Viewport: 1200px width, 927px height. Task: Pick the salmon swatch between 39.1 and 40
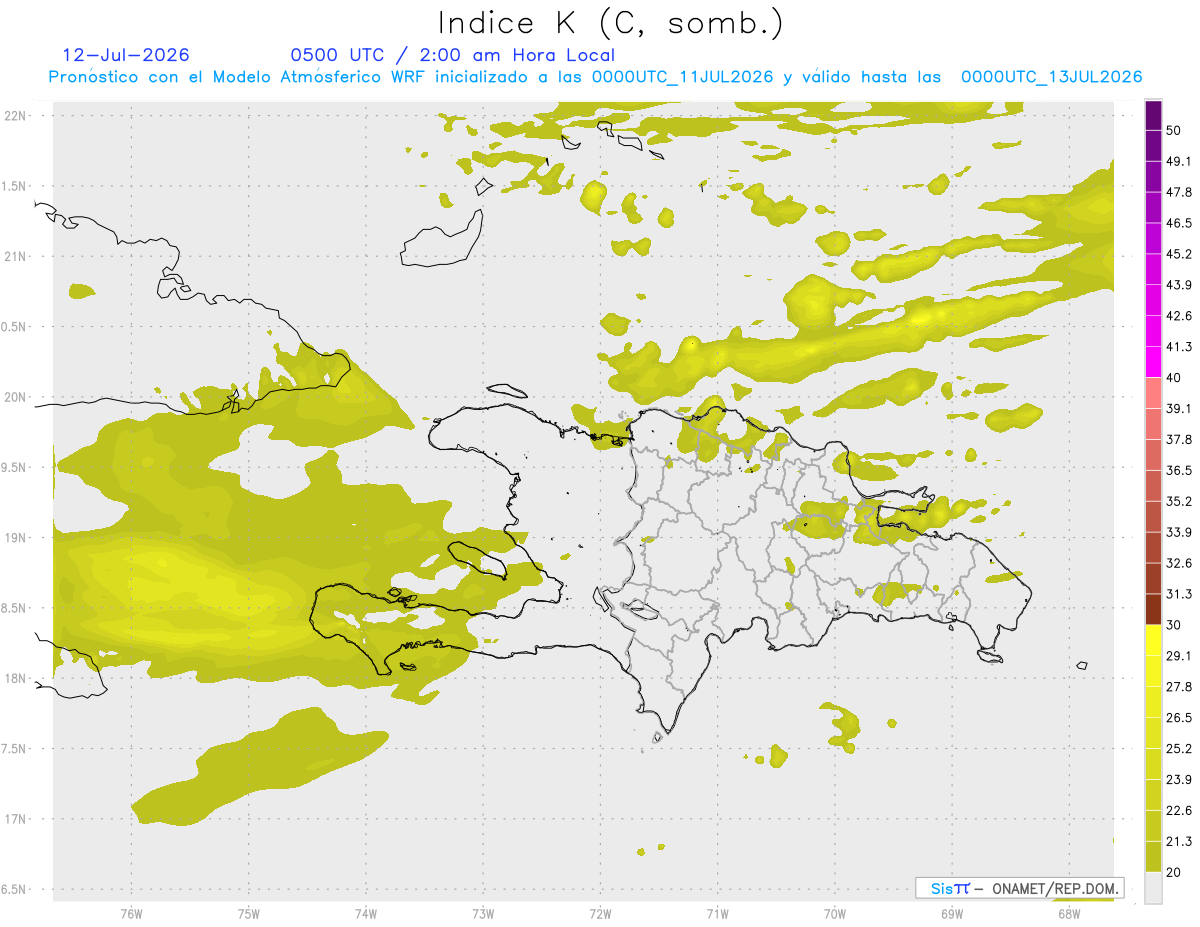[1154, 393]
